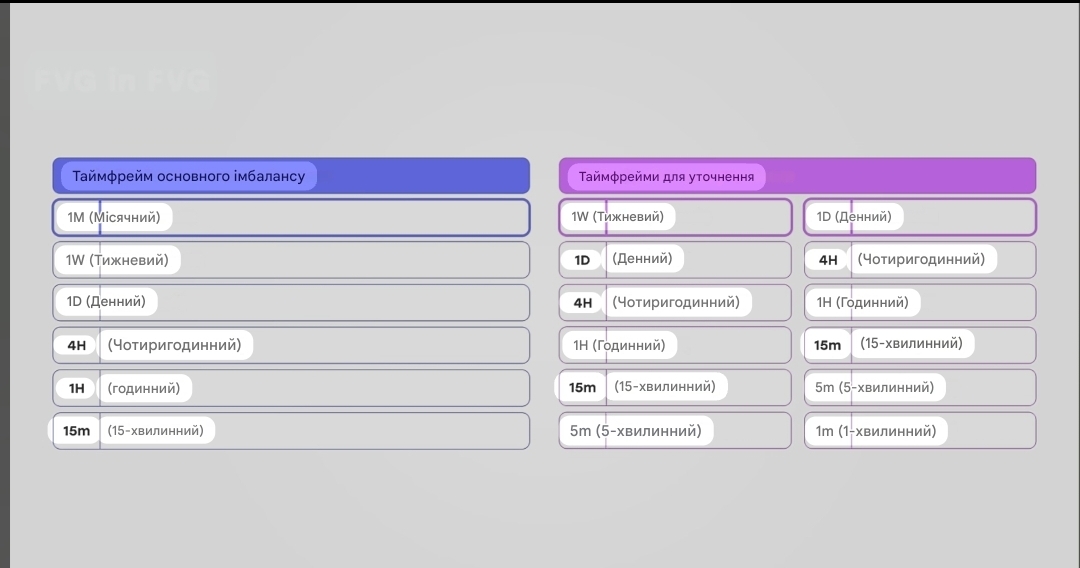1080x568 pixels.
Task: Click the 1H badge next to '(годинний)'
Action: click(77, 388)
